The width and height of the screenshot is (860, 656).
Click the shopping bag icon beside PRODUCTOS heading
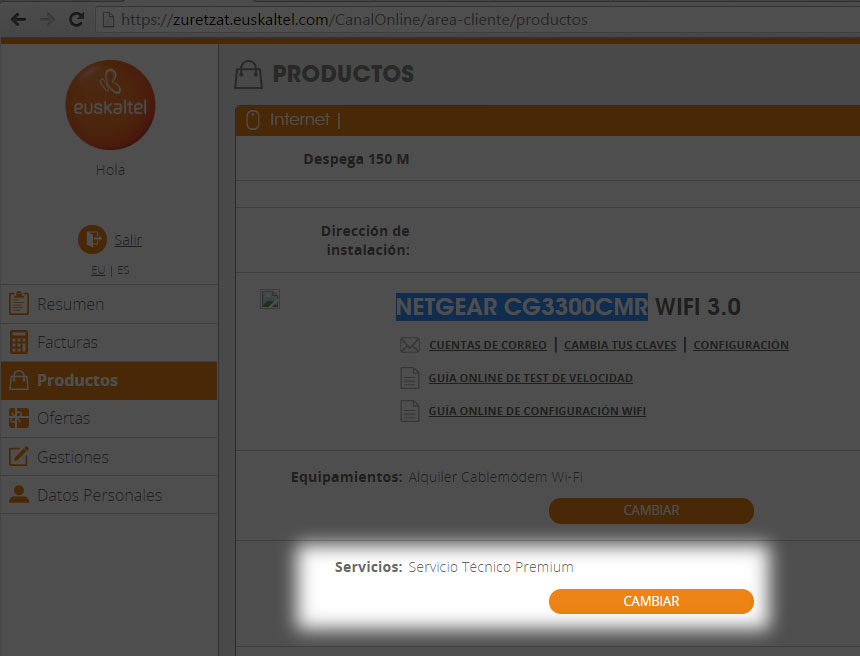coord(248,74)
